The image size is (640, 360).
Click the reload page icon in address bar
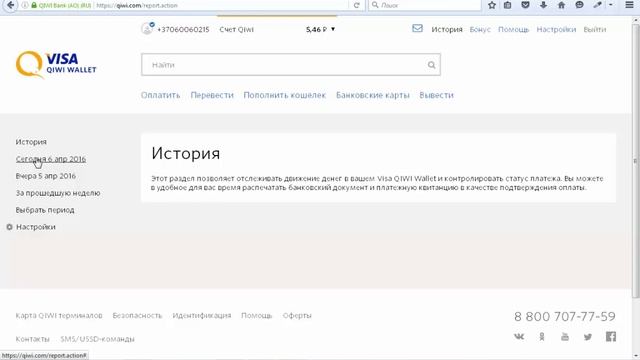click(356, 5)
